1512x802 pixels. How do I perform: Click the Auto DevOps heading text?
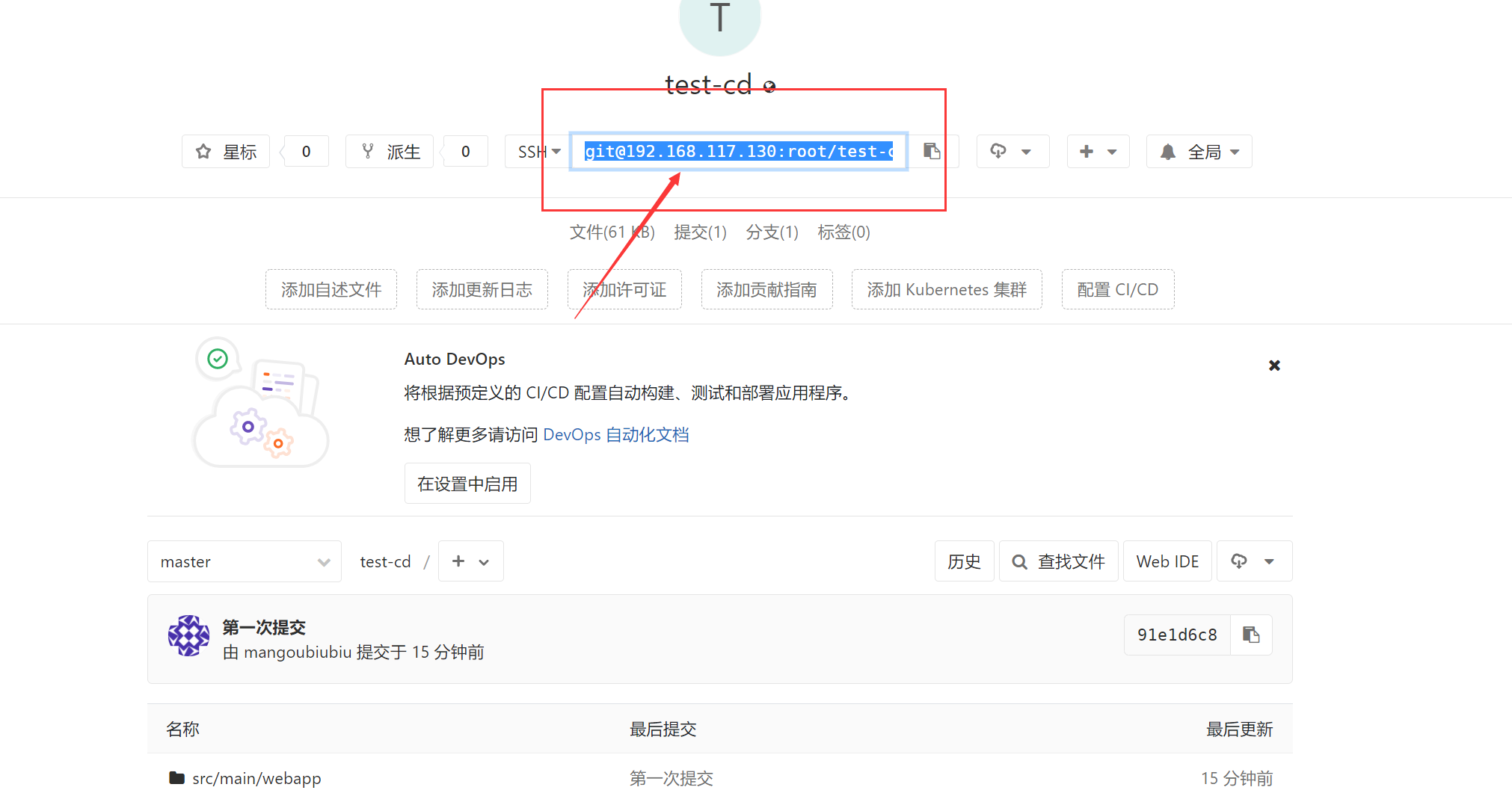(455, 359)
